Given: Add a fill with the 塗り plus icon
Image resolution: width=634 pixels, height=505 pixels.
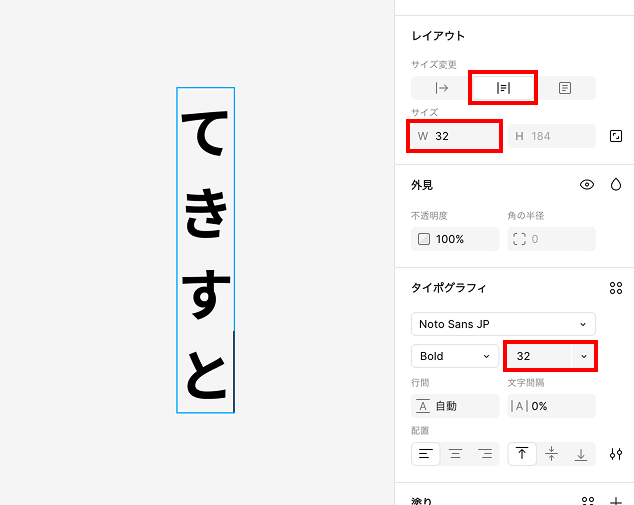Looking at the screenshot, I should [616, 501].
